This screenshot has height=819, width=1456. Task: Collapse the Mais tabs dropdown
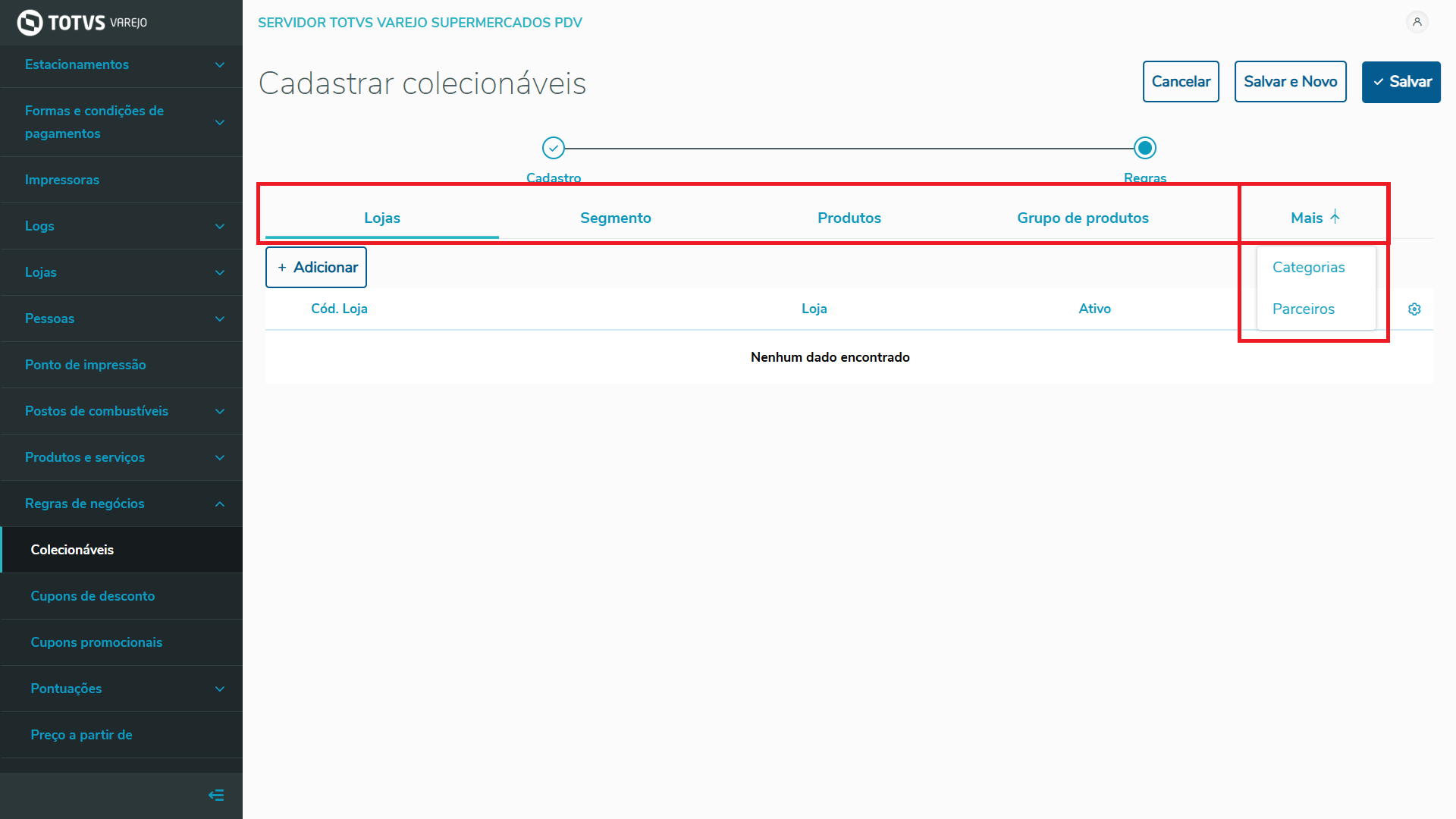coord(1316,218)
